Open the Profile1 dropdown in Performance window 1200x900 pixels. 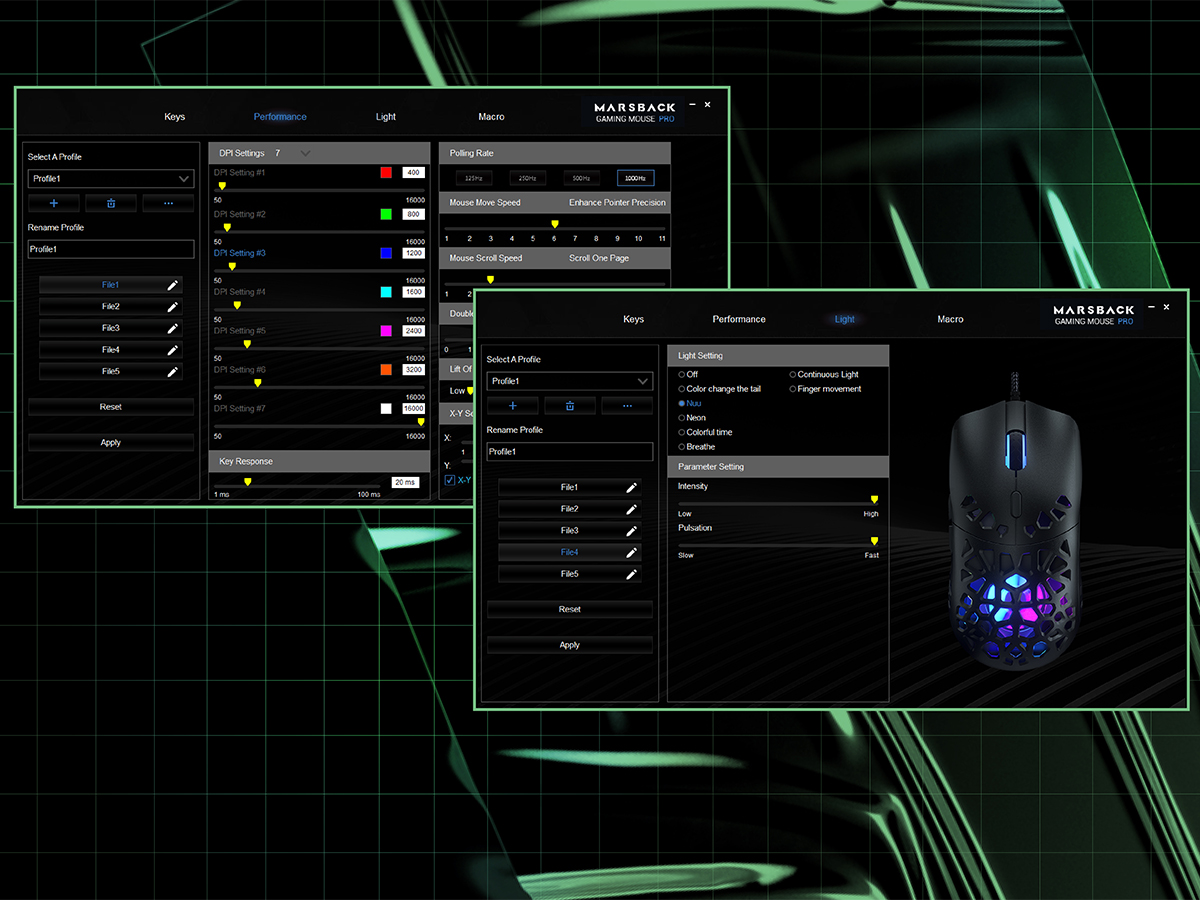[x=110, y=177]
